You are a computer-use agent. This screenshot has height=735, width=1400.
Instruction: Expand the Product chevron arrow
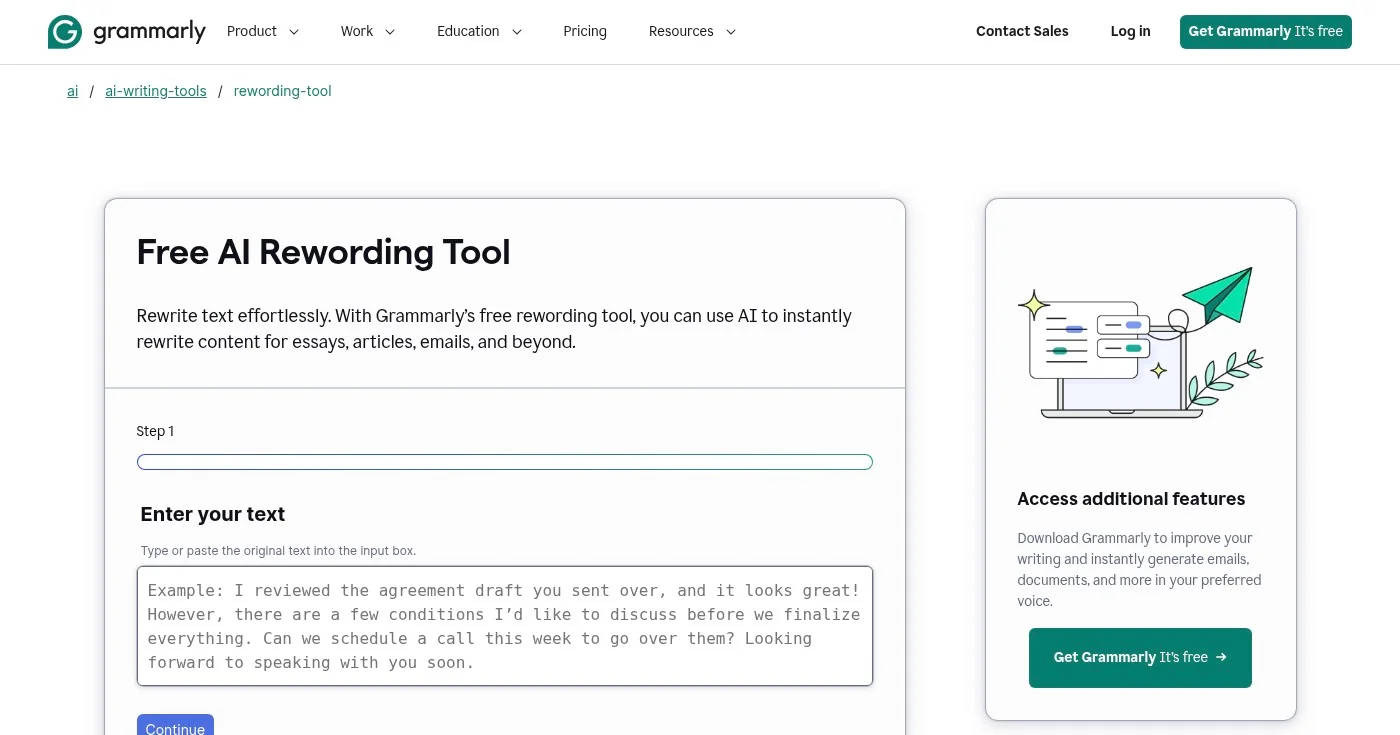click(x=294, y=32)
